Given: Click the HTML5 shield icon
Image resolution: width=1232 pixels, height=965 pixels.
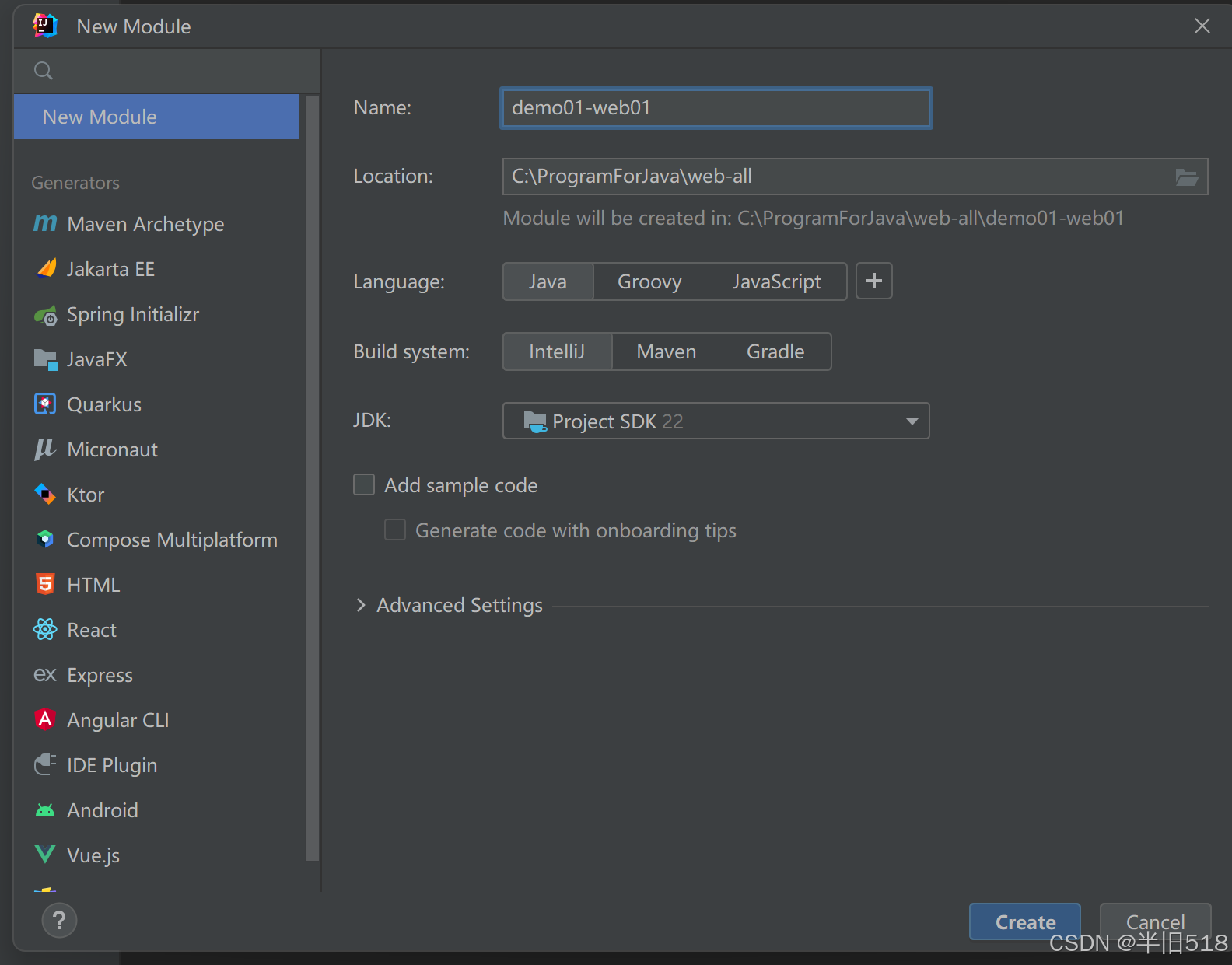Looking at the screenshot, I should coord(45,584).
